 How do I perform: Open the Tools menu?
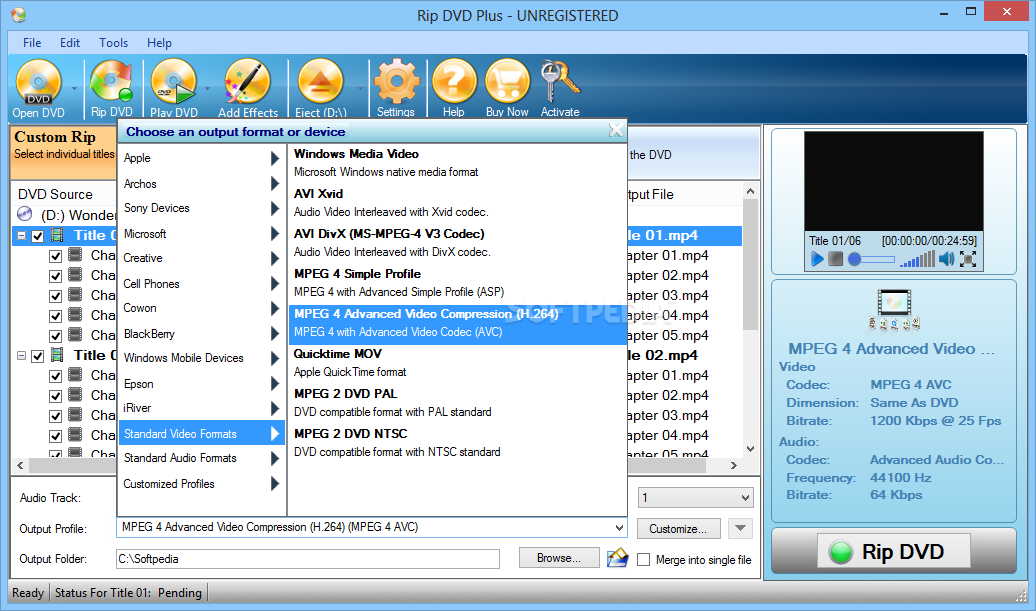pyautogui.click(x=114, y=43)
